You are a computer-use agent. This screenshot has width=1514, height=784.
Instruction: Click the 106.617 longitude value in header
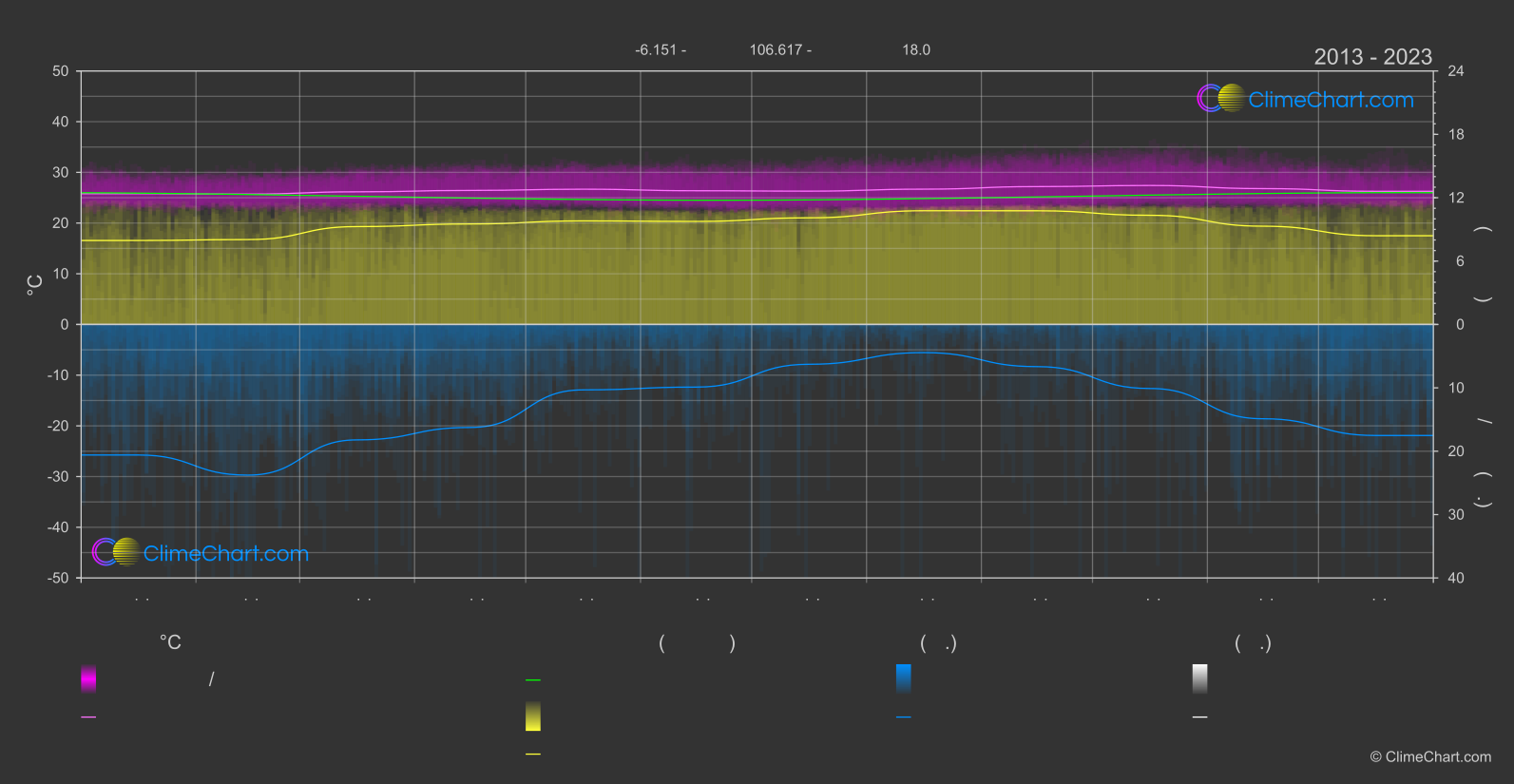pyautogui.click(x=779, y=50)
